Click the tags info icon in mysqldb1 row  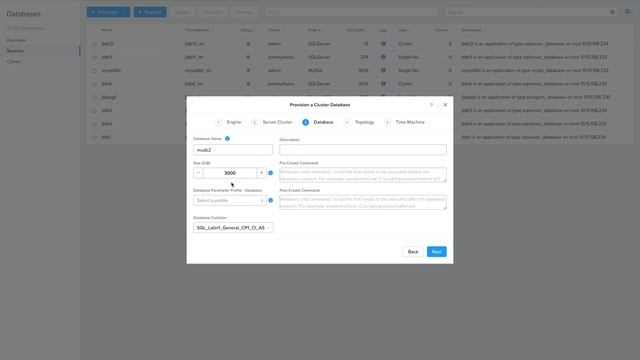[383, 70]
